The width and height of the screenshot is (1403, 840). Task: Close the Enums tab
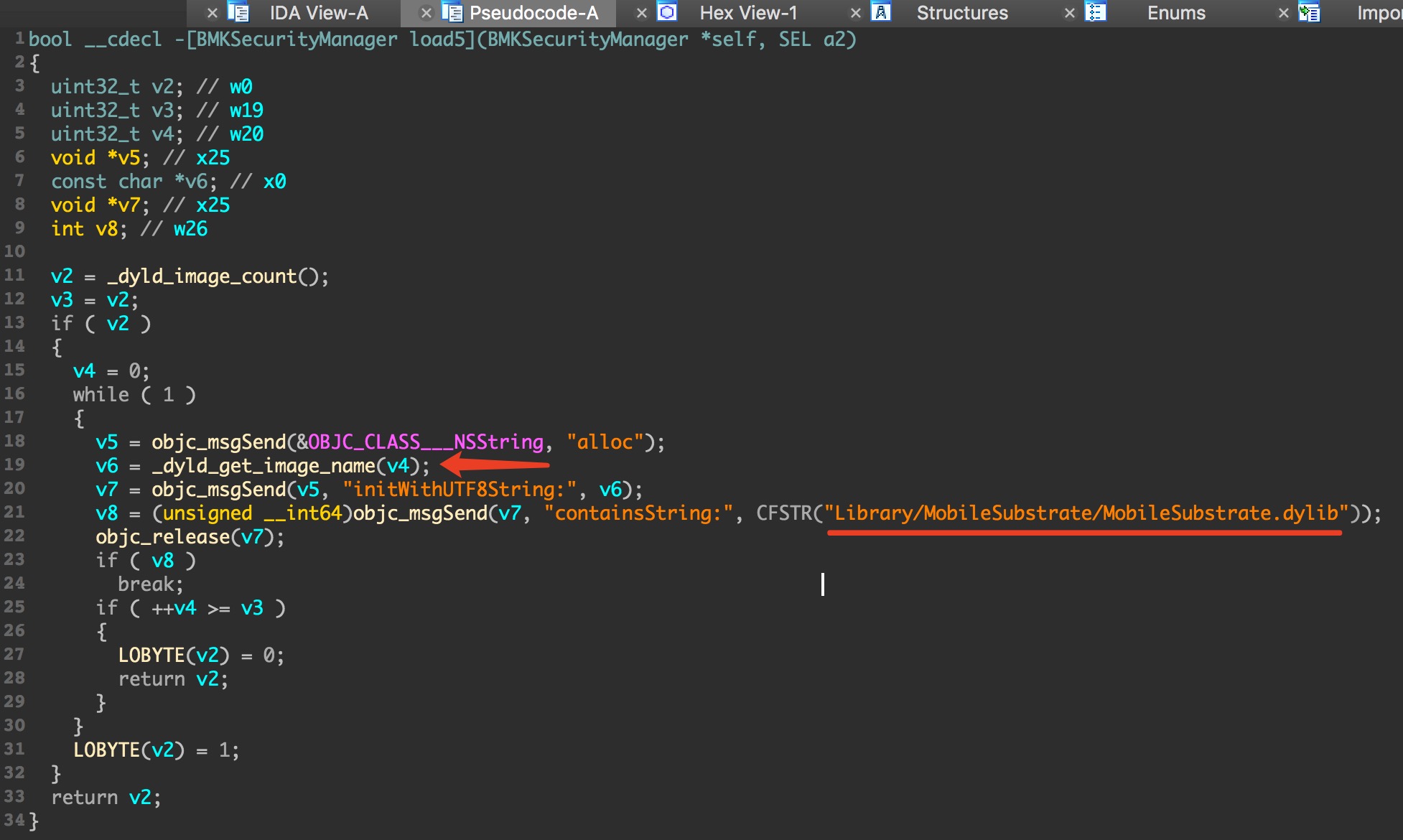click(1069, 13)
